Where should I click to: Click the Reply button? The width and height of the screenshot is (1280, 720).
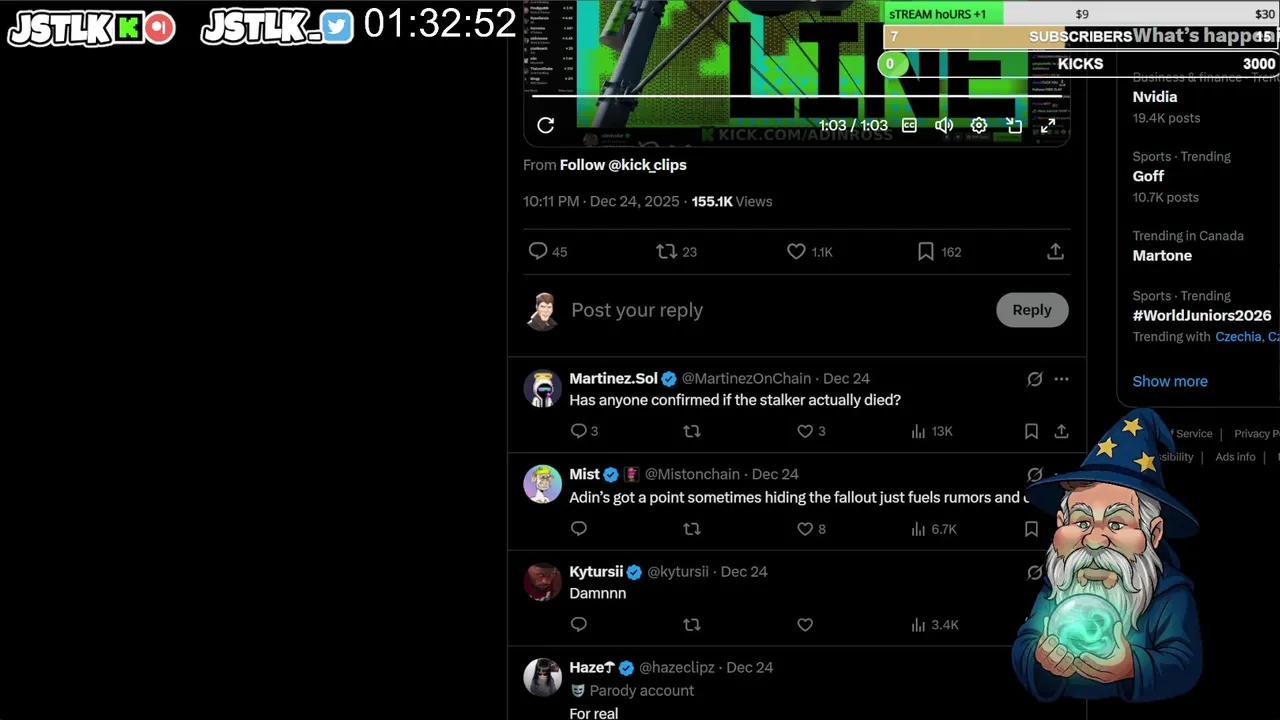[1032, 310]
